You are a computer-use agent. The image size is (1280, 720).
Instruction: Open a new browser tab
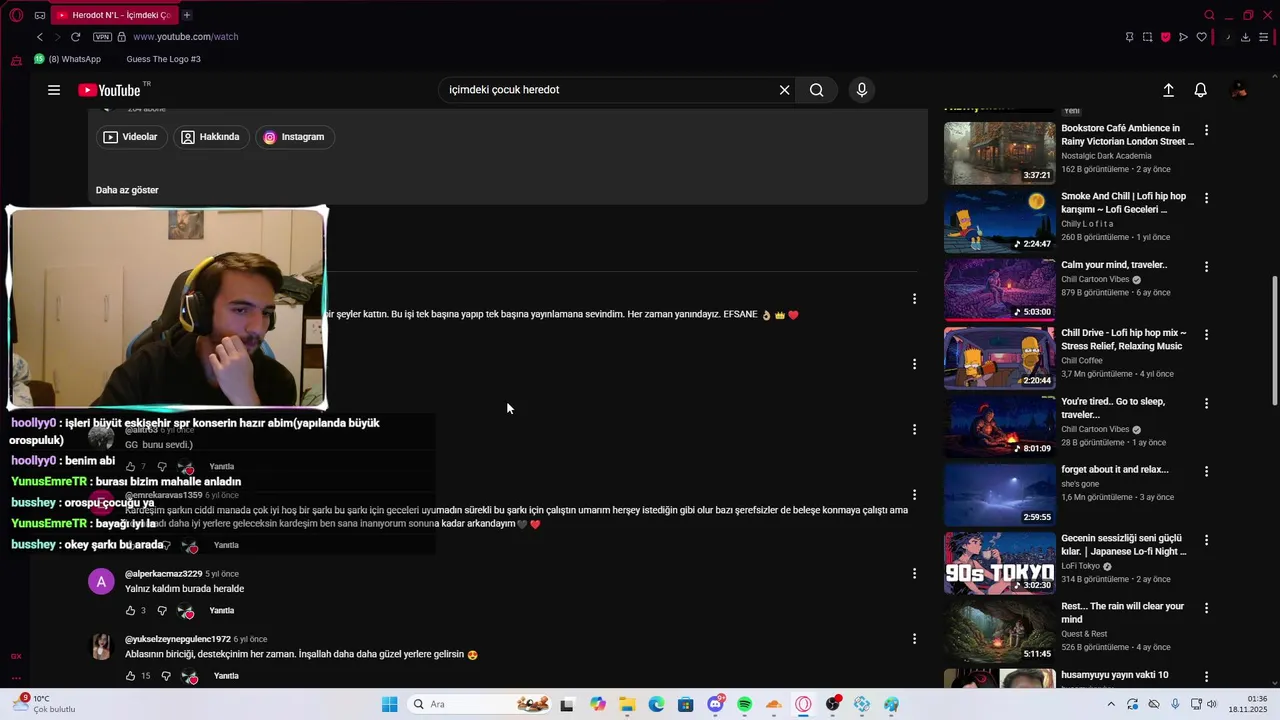click(187, 15)
